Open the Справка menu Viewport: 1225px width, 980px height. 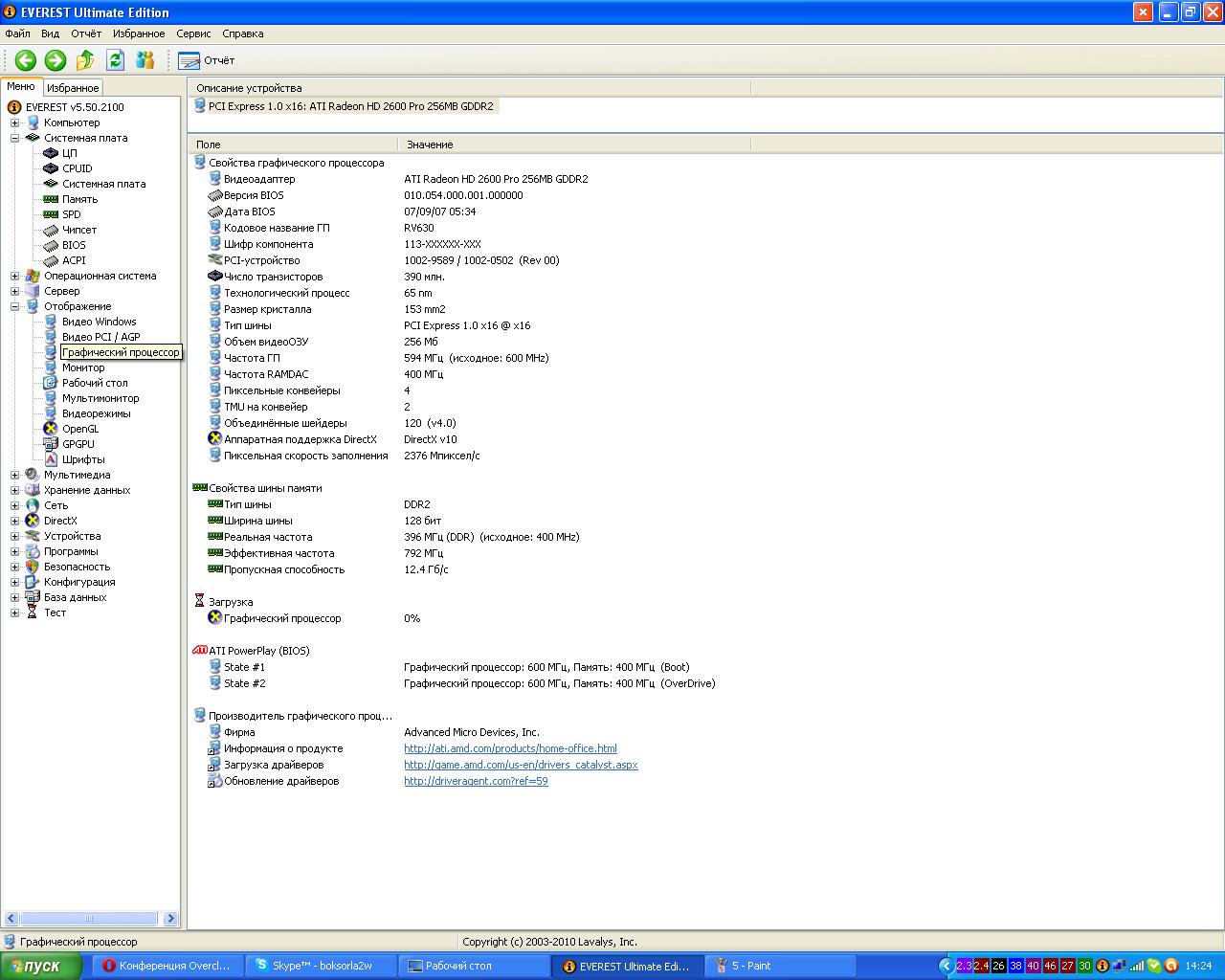pyautogui.click(x=242, y=33)
